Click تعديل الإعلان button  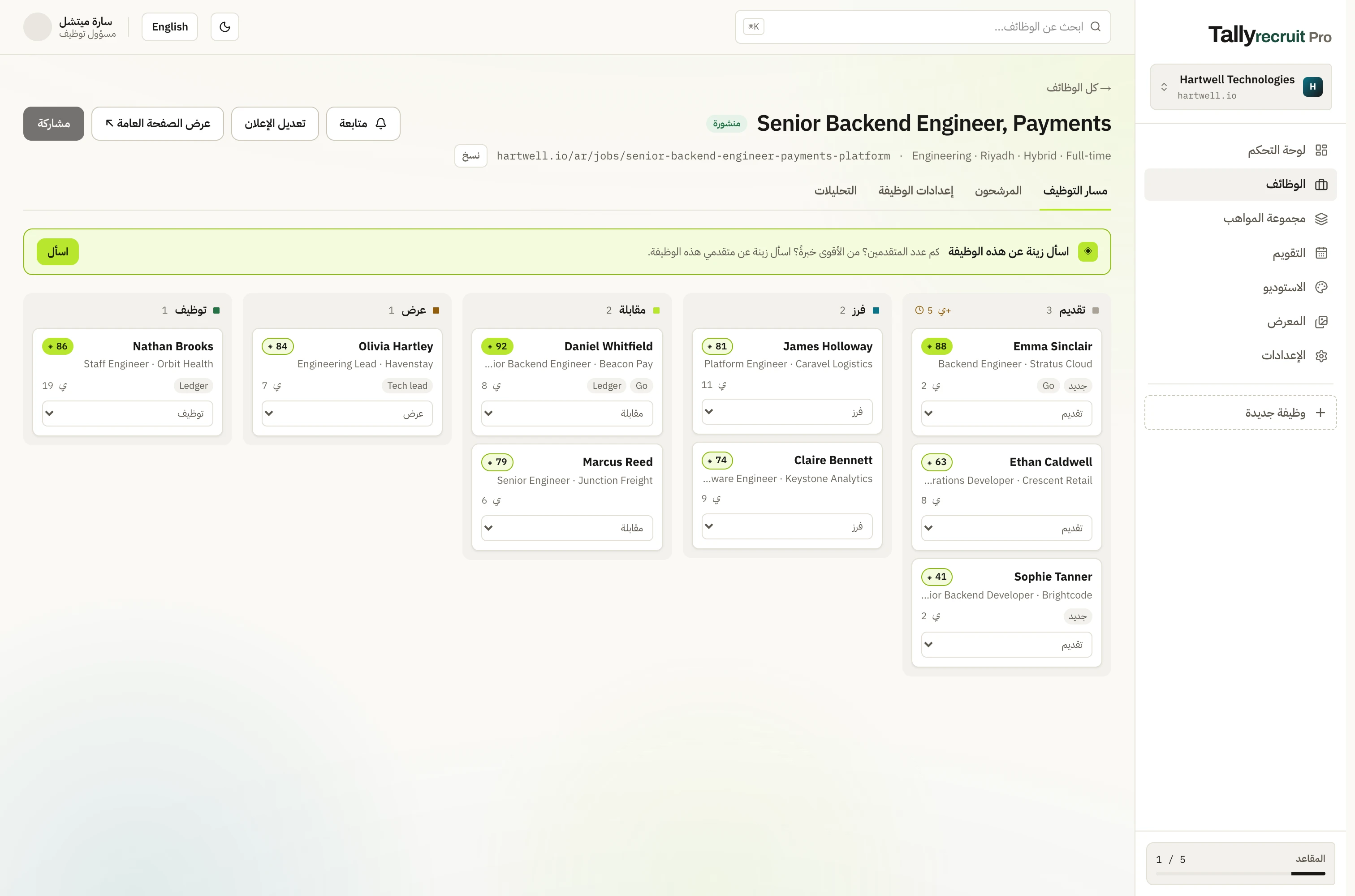(x=275, y=124)
